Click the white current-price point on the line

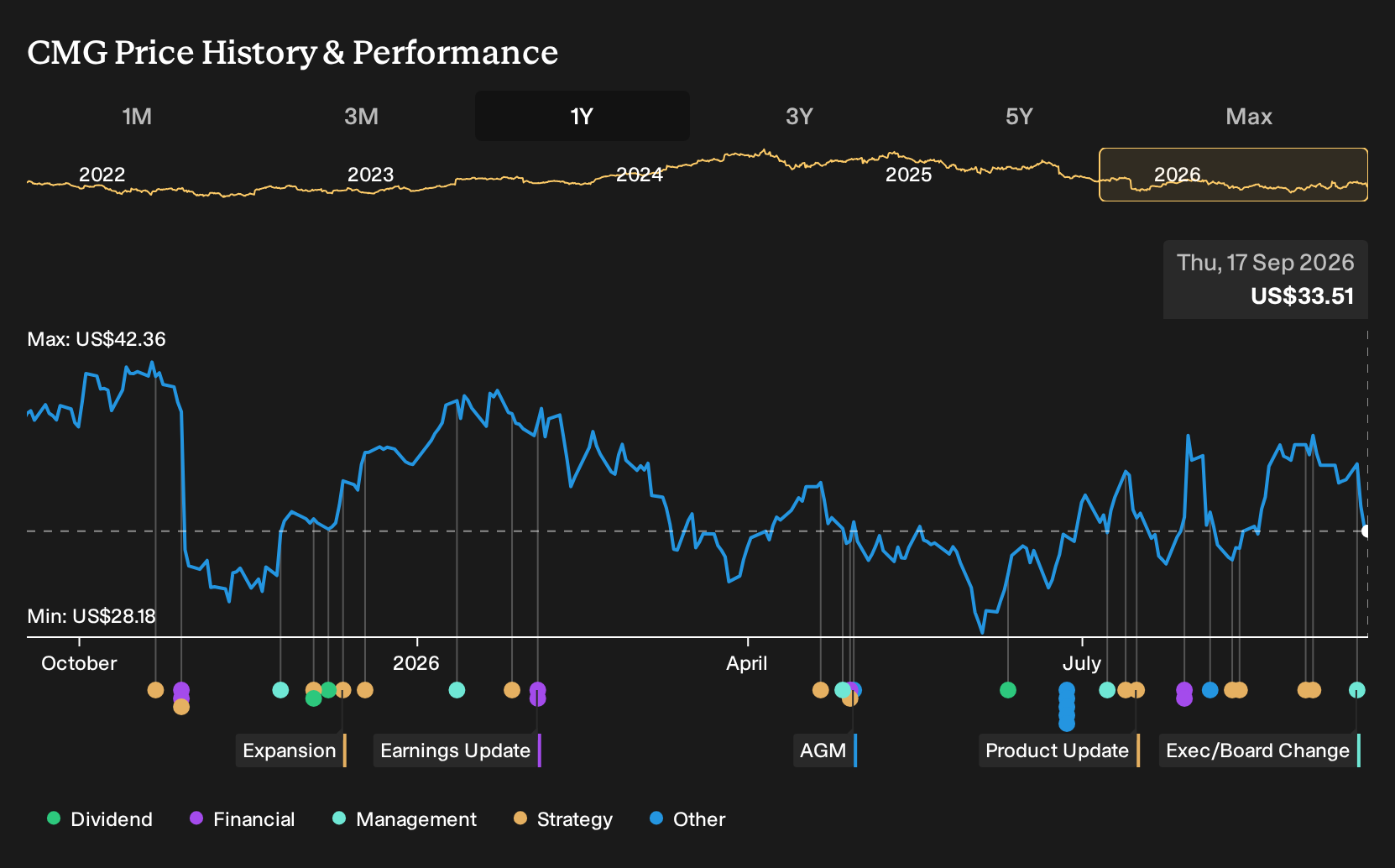pyautogui.click(x=1366, y=531)
